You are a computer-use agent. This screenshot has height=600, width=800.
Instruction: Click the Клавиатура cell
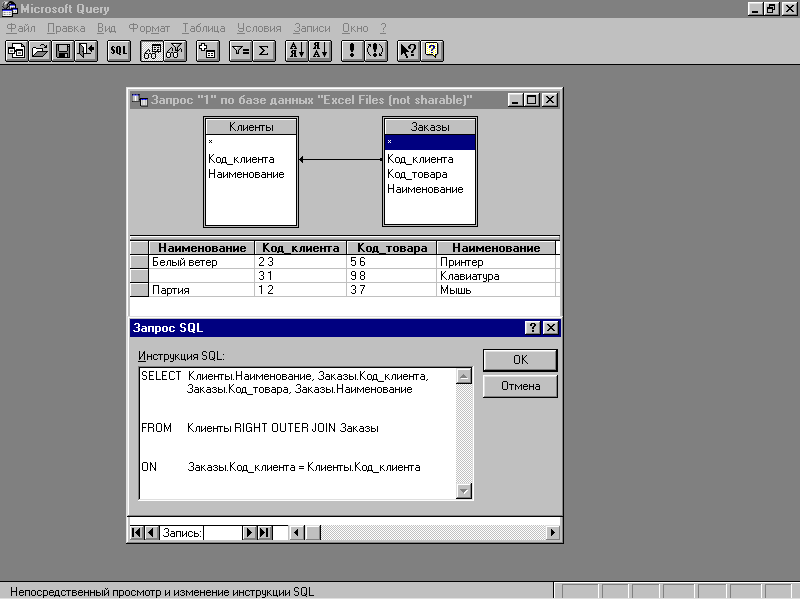496,276
